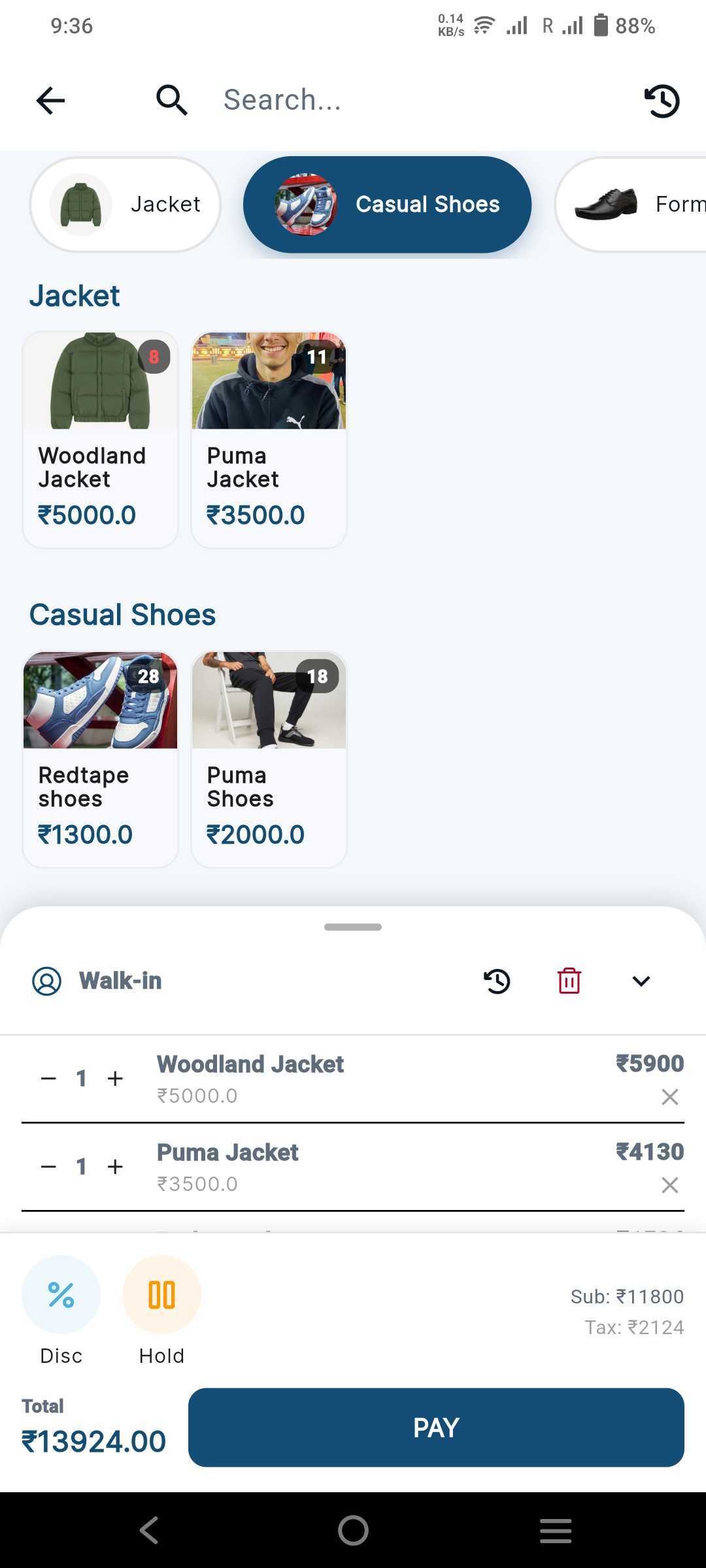Remove Puma Jacket line from cart

669,1184
